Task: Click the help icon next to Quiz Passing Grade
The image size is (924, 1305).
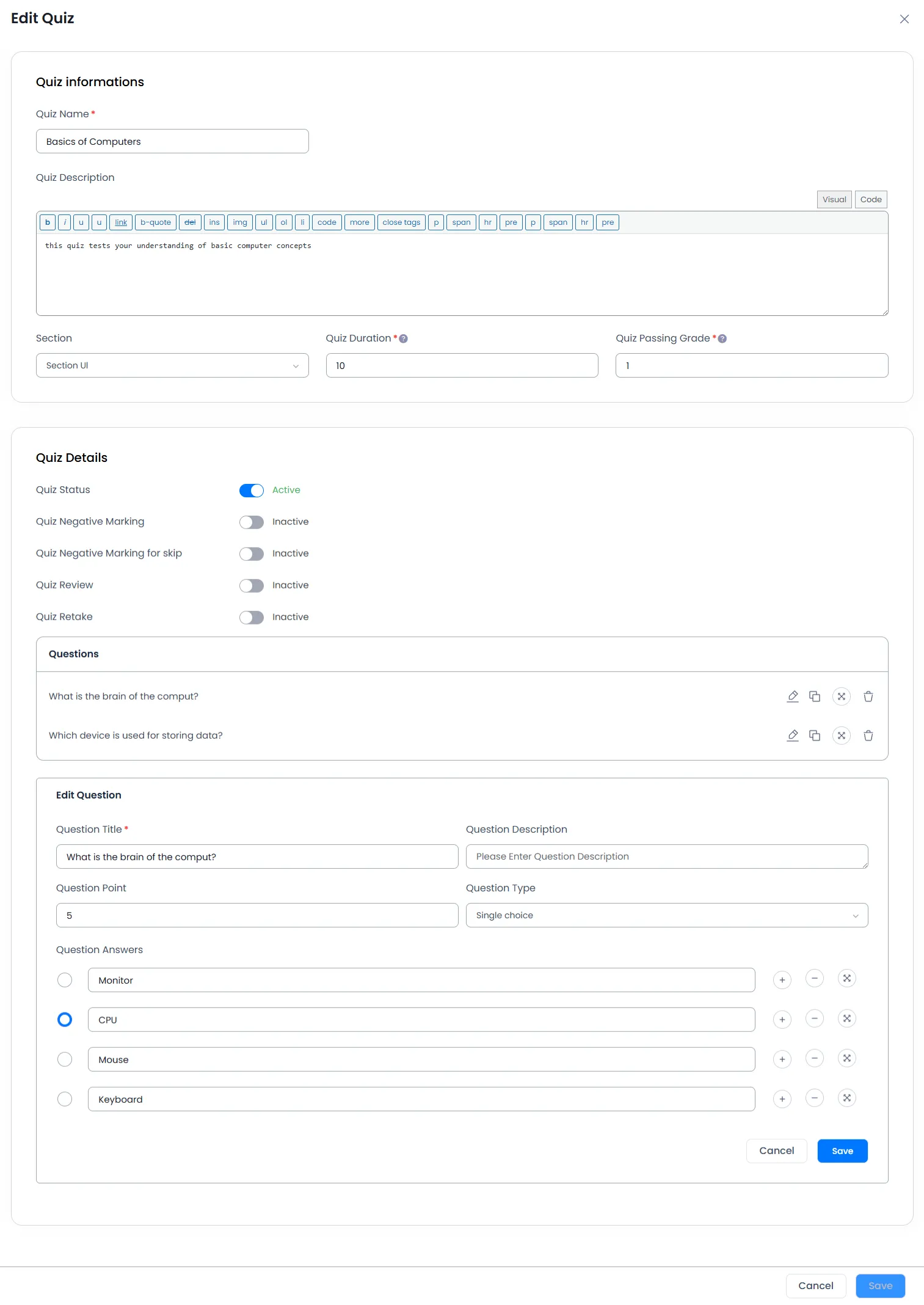Action: click(x=722, y=338)
